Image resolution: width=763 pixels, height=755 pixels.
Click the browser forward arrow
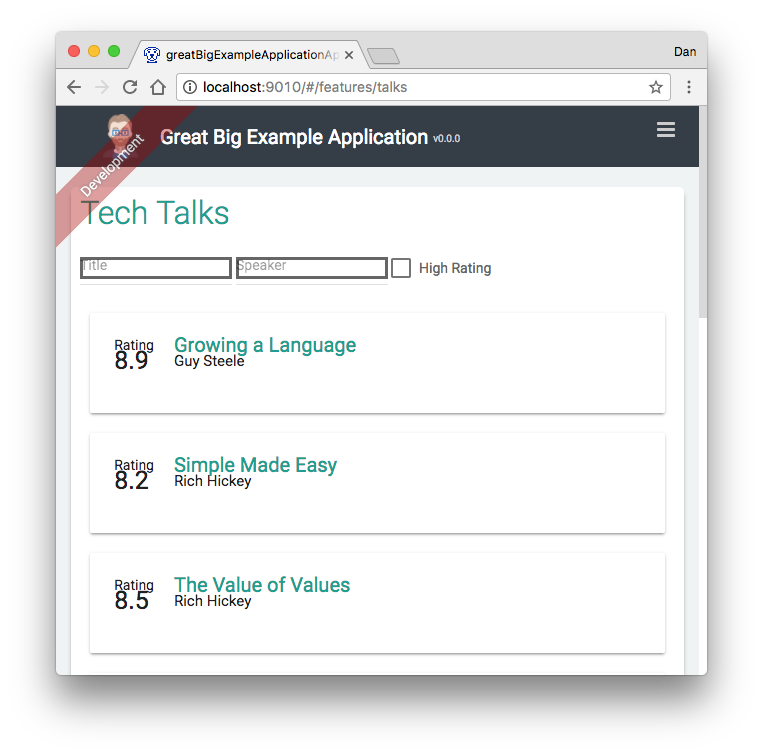pyautogui.click(x=102, y=87)
